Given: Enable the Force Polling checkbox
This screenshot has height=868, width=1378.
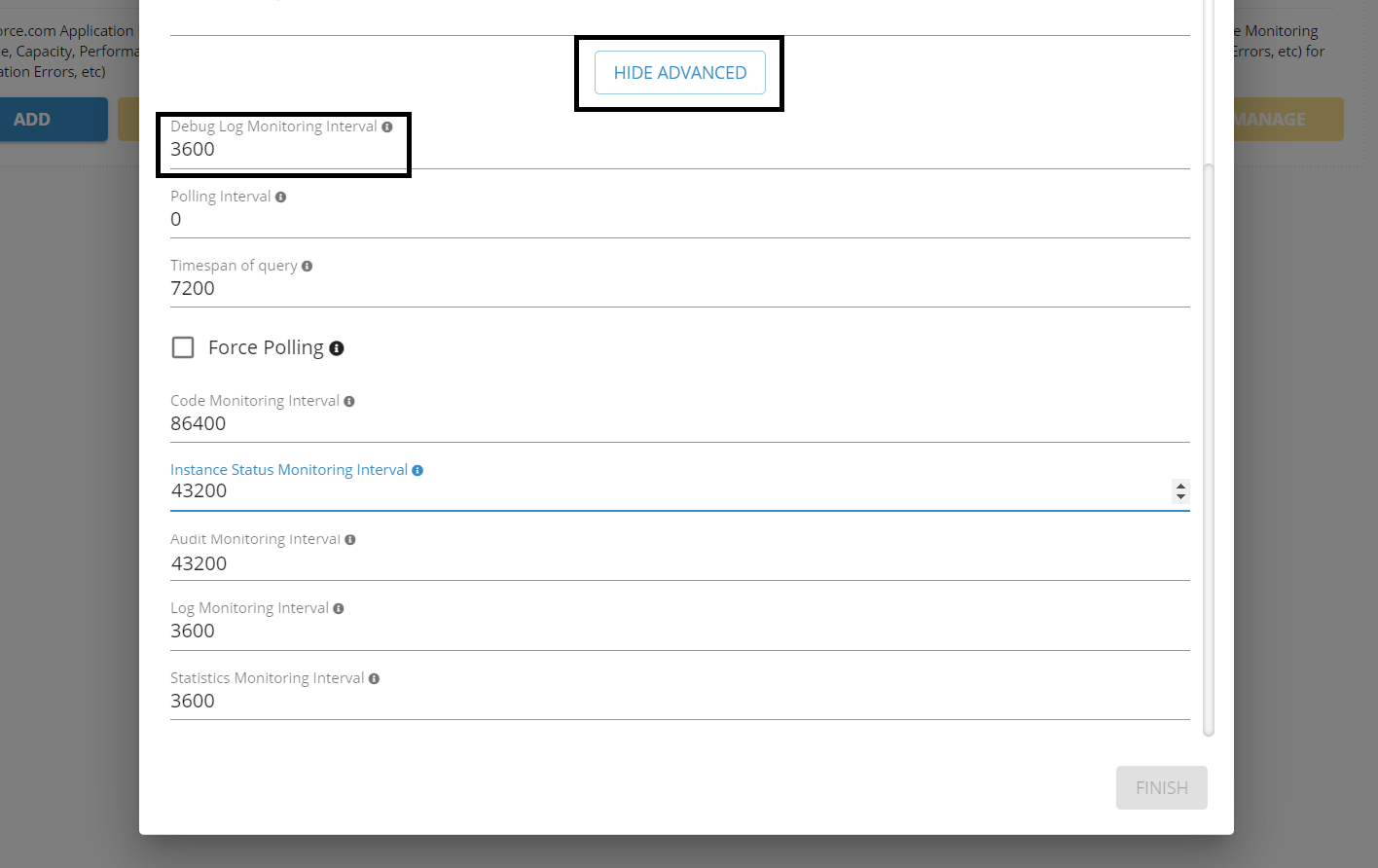Looking at the screenshot, I should pyautogui.click(x=183, y=346).
